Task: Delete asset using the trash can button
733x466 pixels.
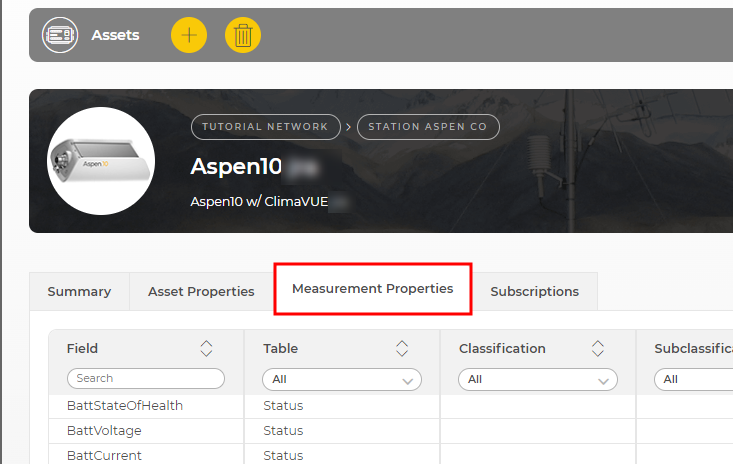Action: (243, 35)
